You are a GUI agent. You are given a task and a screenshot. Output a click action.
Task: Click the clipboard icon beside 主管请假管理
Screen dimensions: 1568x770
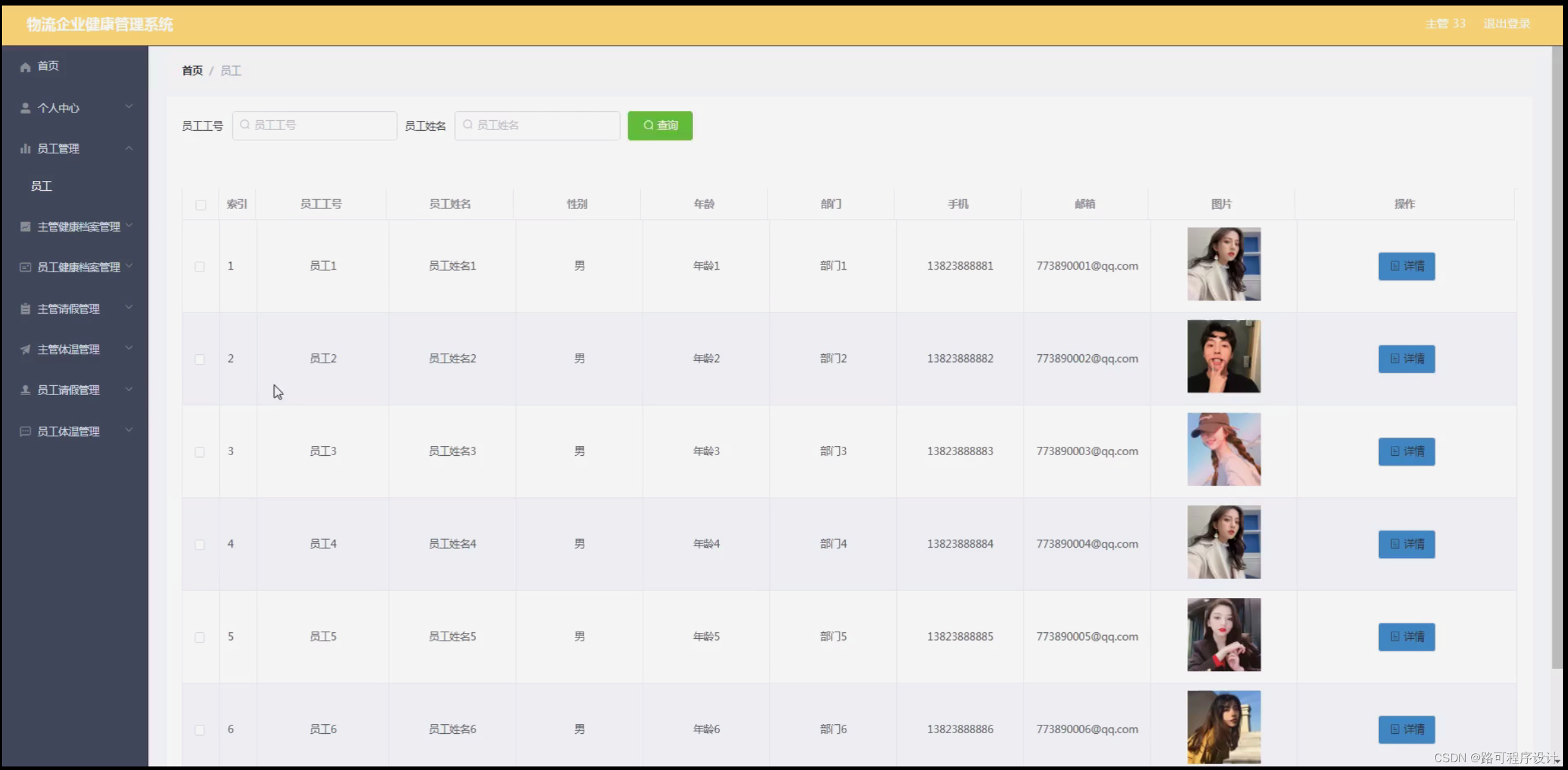pyautogui.click(x=25, y=309)
